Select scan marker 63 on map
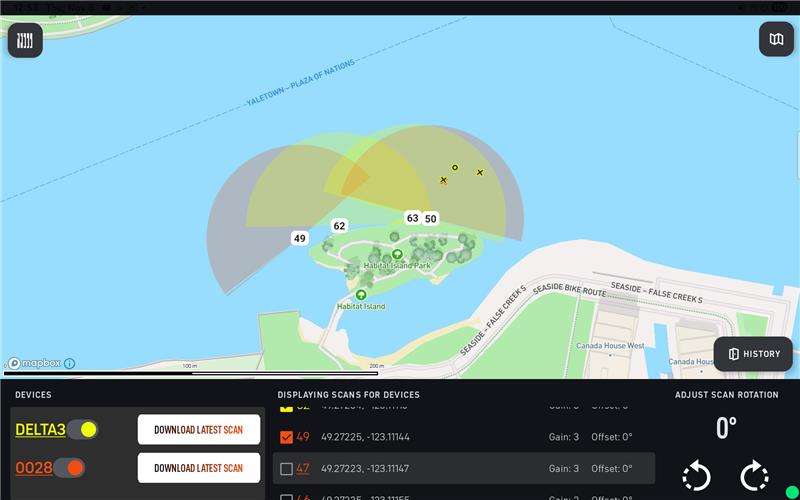 (x=413, y=218)
